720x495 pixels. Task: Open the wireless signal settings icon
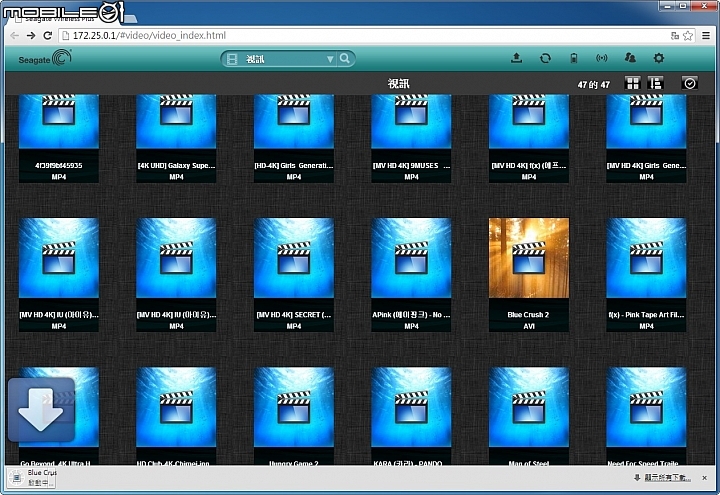(602, 58)
